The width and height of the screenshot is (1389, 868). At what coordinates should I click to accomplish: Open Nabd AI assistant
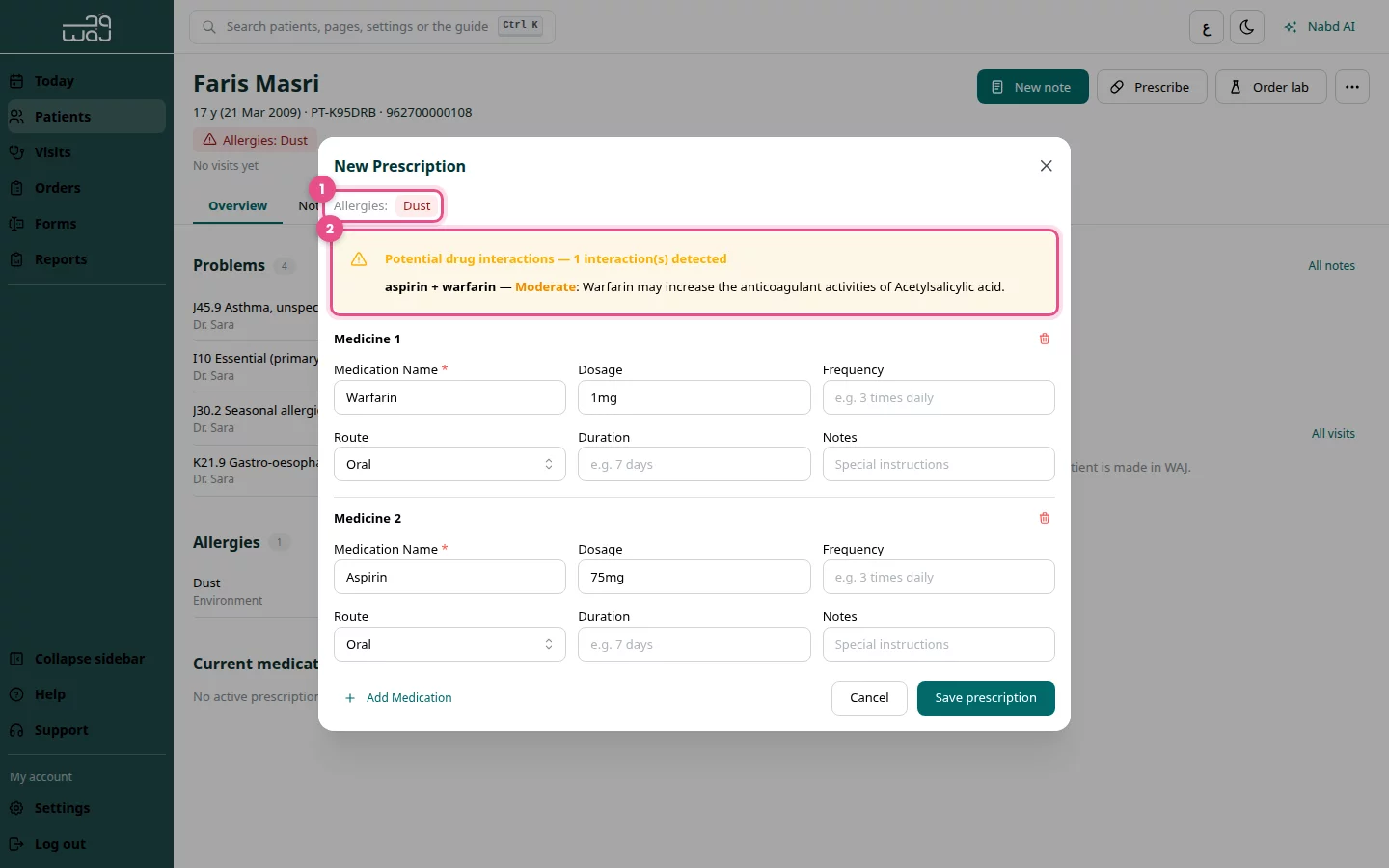point(1320,27)
